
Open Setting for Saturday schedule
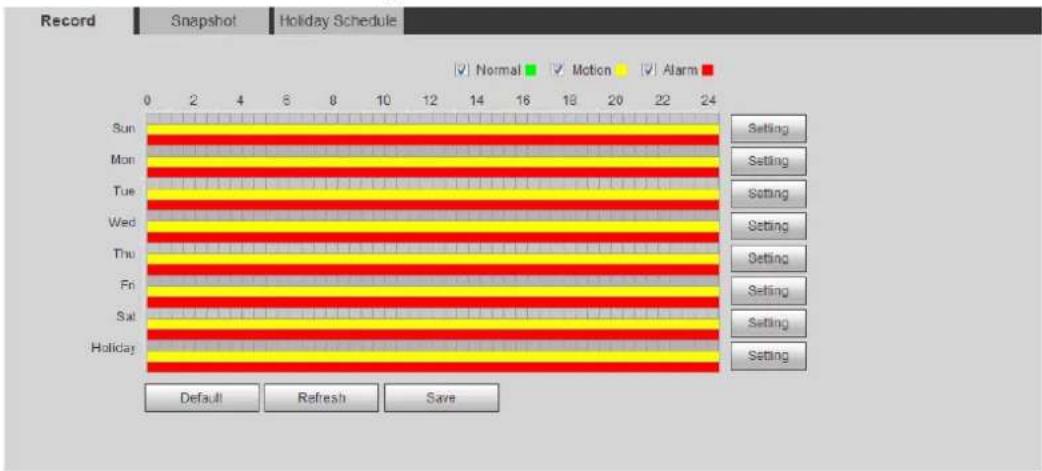coord(768,324)
